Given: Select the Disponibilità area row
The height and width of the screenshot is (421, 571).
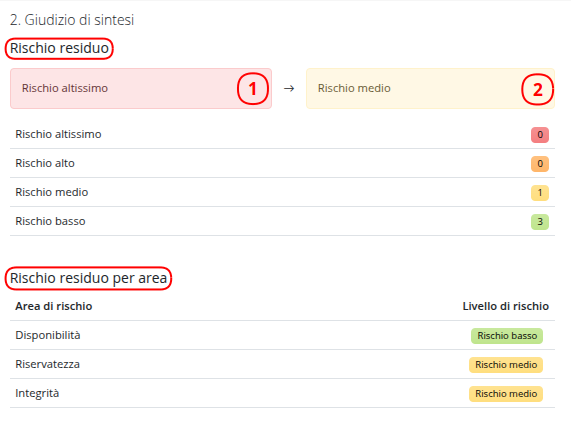Looking at the screenshot, I should [283, 335].
